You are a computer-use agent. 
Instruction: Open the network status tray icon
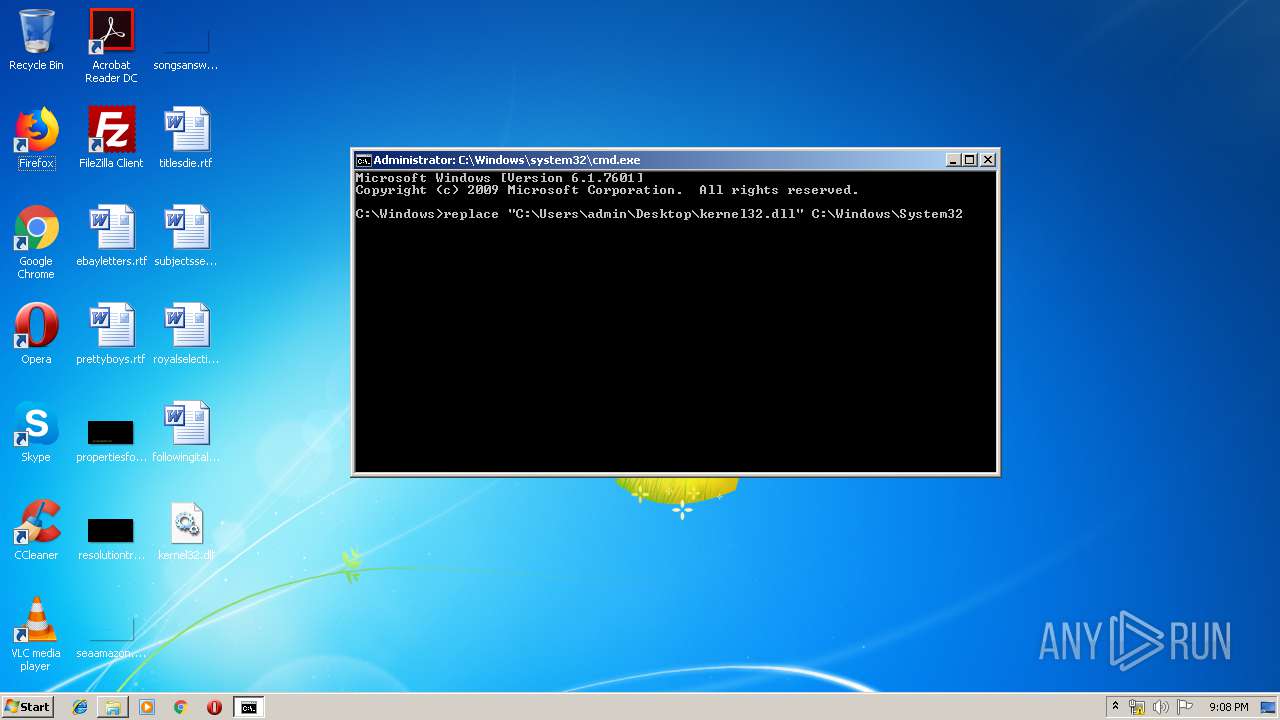(1137, 707)
